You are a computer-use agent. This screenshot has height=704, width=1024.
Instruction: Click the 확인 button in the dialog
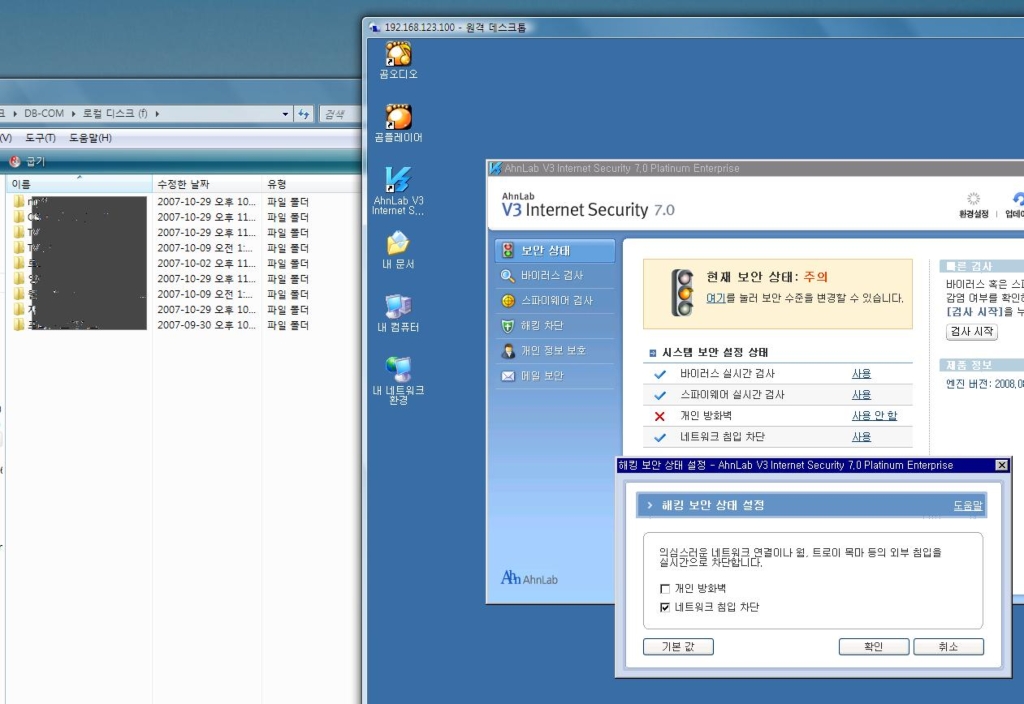[x=873, y=647]
